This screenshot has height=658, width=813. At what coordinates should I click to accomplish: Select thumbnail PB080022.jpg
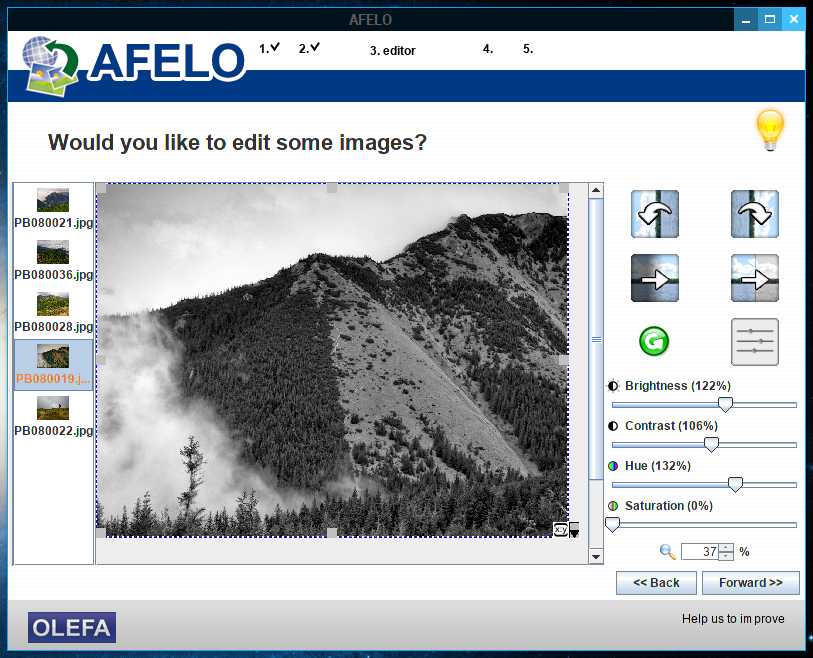click(x=53, y=417)
